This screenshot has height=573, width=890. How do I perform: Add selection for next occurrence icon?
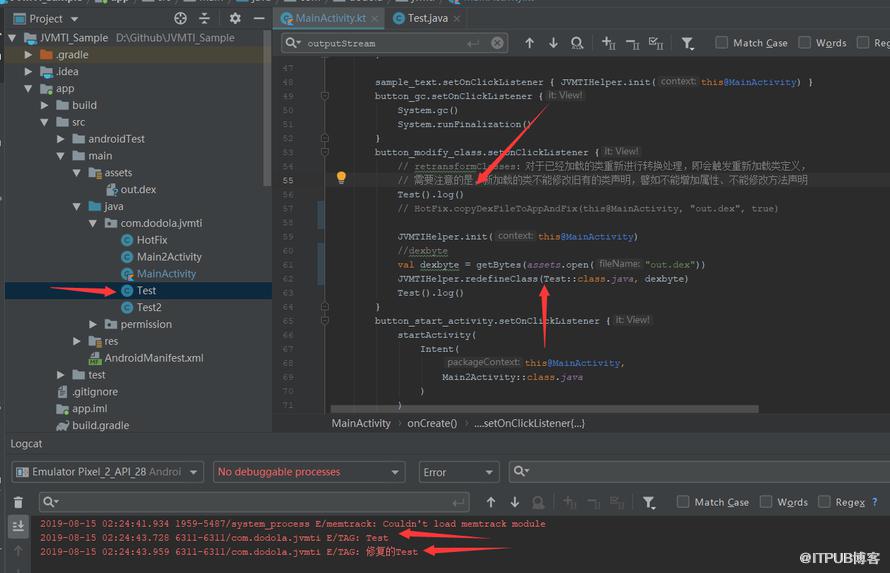click(x=608, y=43)
